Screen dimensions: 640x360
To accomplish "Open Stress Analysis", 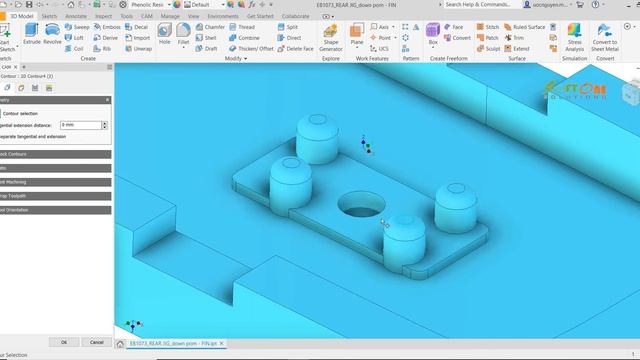I will pos(574,38).
